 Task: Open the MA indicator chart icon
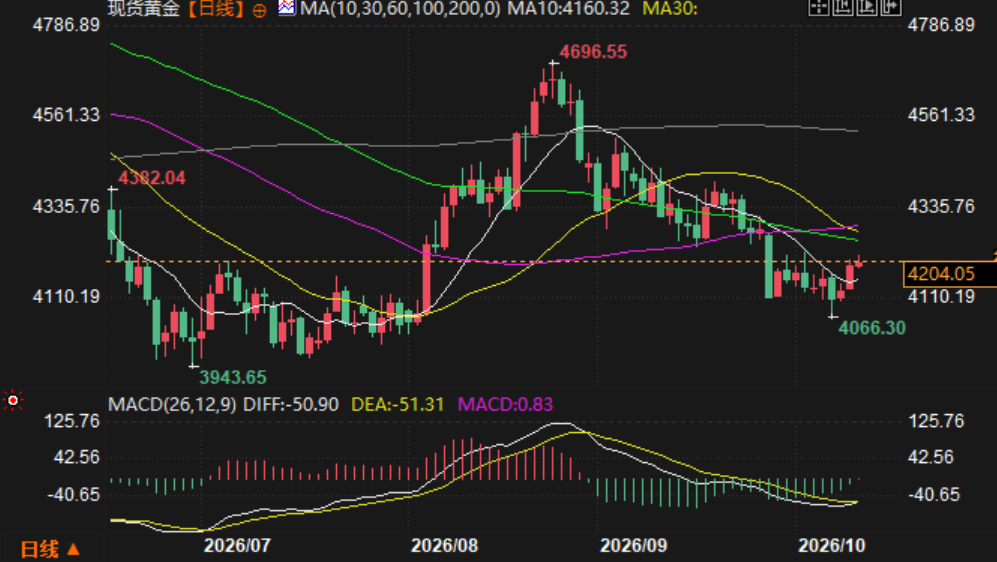coord(287,8)
